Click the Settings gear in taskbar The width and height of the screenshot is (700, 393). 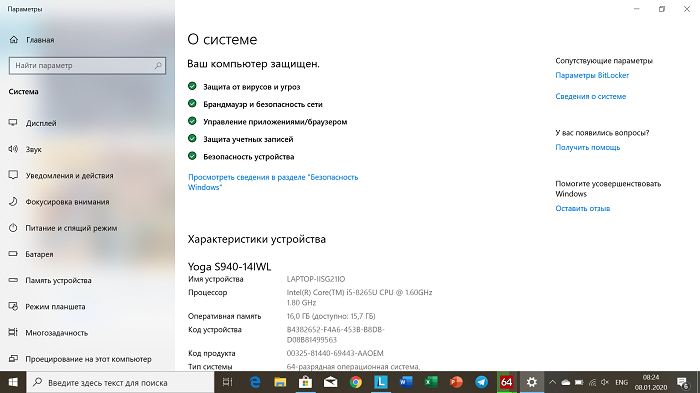531,382
